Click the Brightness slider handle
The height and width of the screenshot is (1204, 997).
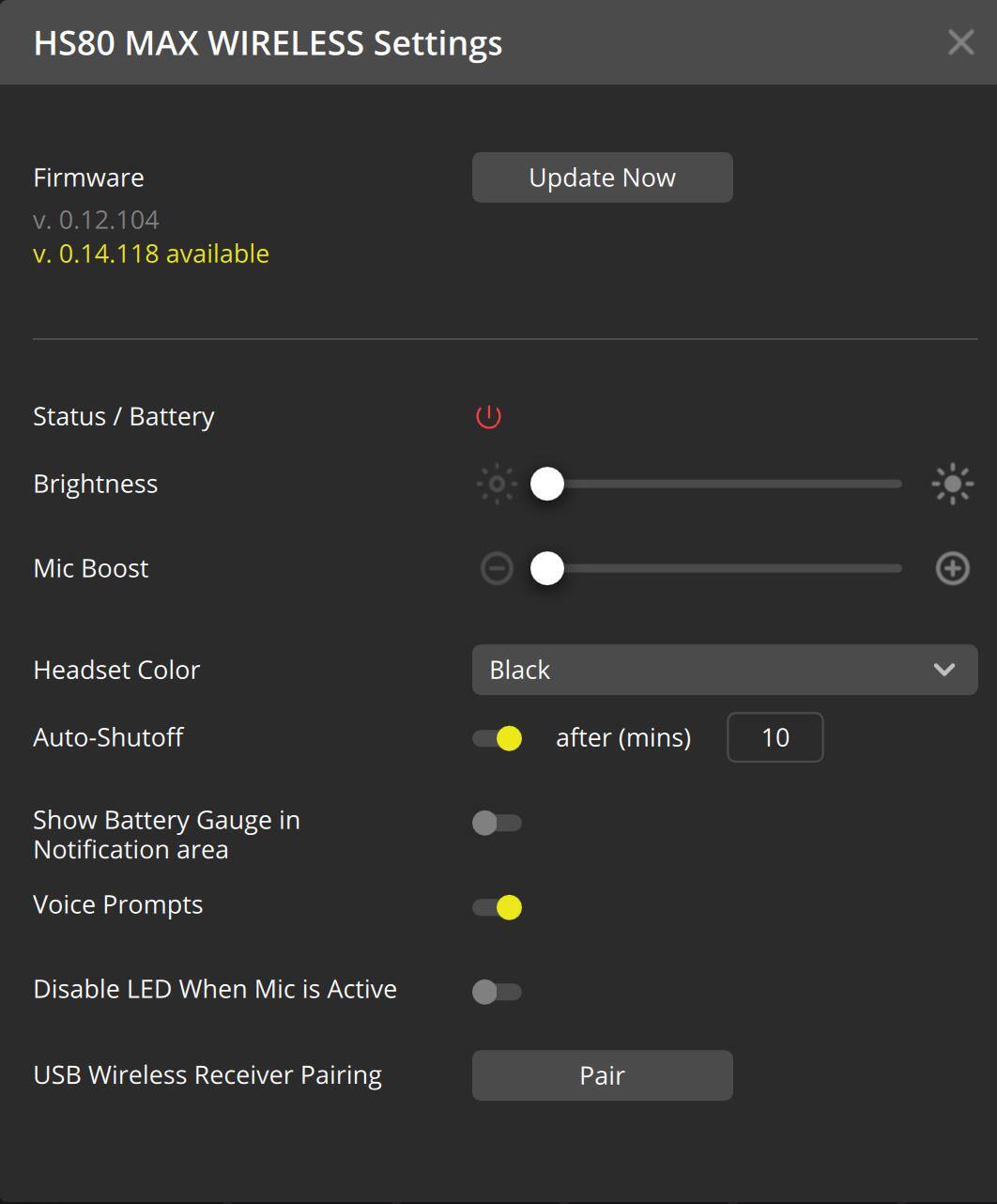pyautogui.click(x=547, y=485)
